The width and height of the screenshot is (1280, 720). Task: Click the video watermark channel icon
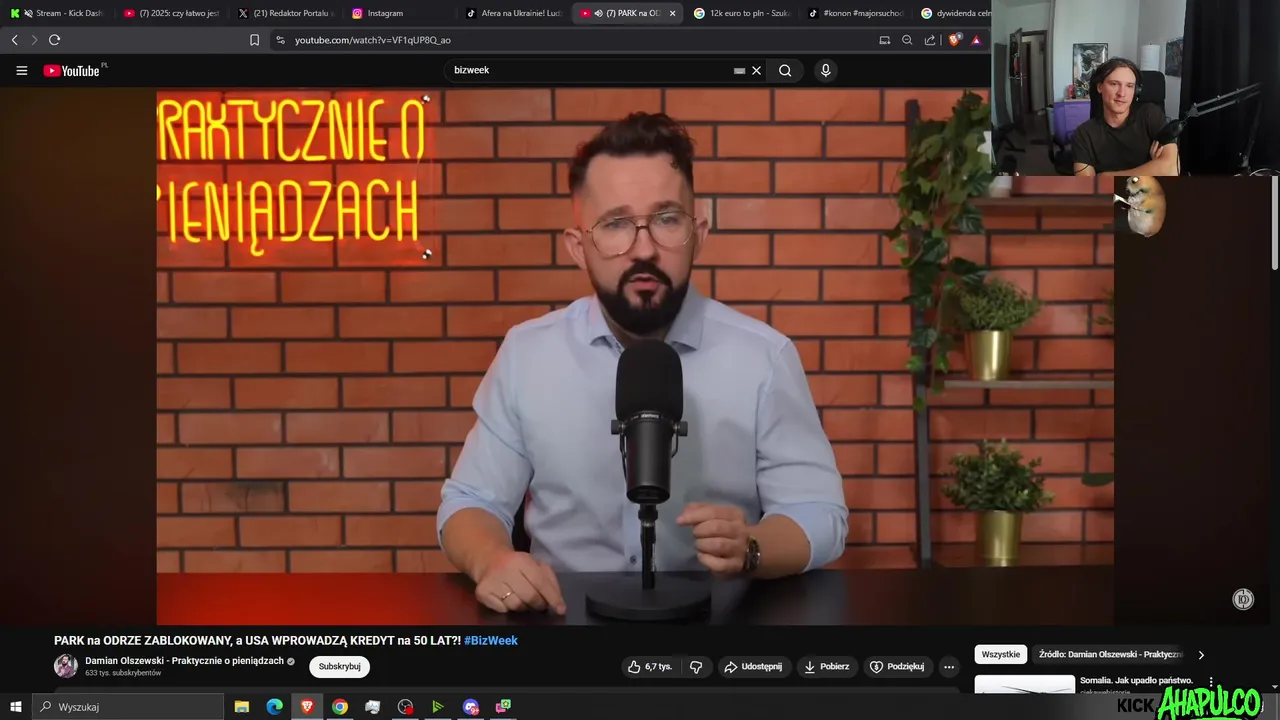[1243, 599]
